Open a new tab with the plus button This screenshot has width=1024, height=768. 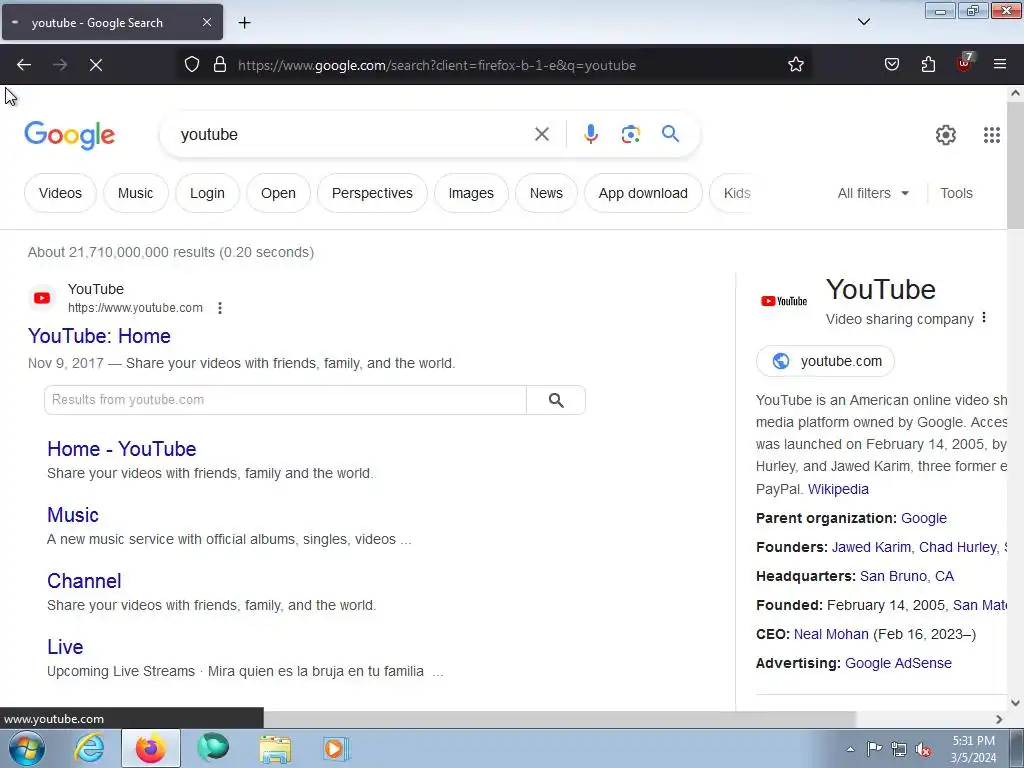click(x=244, y=23)
